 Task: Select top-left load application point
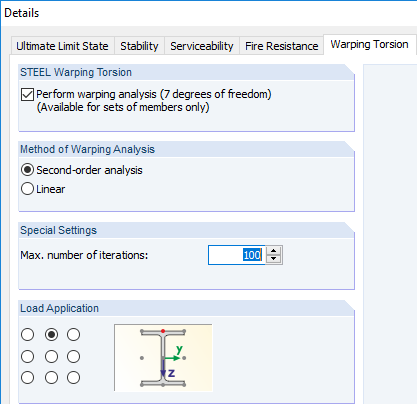27,334
